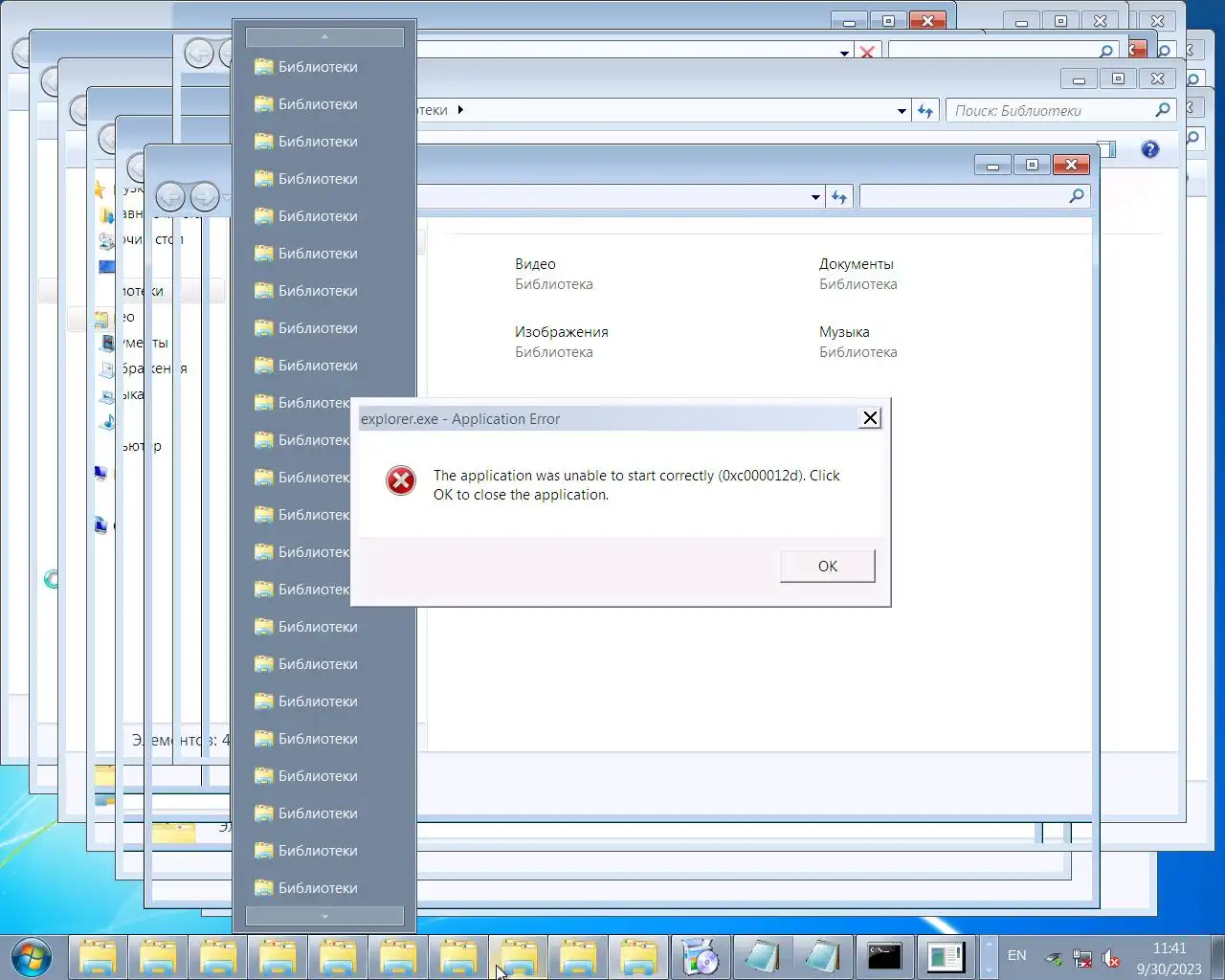Click the muted volume tray icon
Image resolution: width=1225 pixels, height=980 pixels.
[1111, 958]
